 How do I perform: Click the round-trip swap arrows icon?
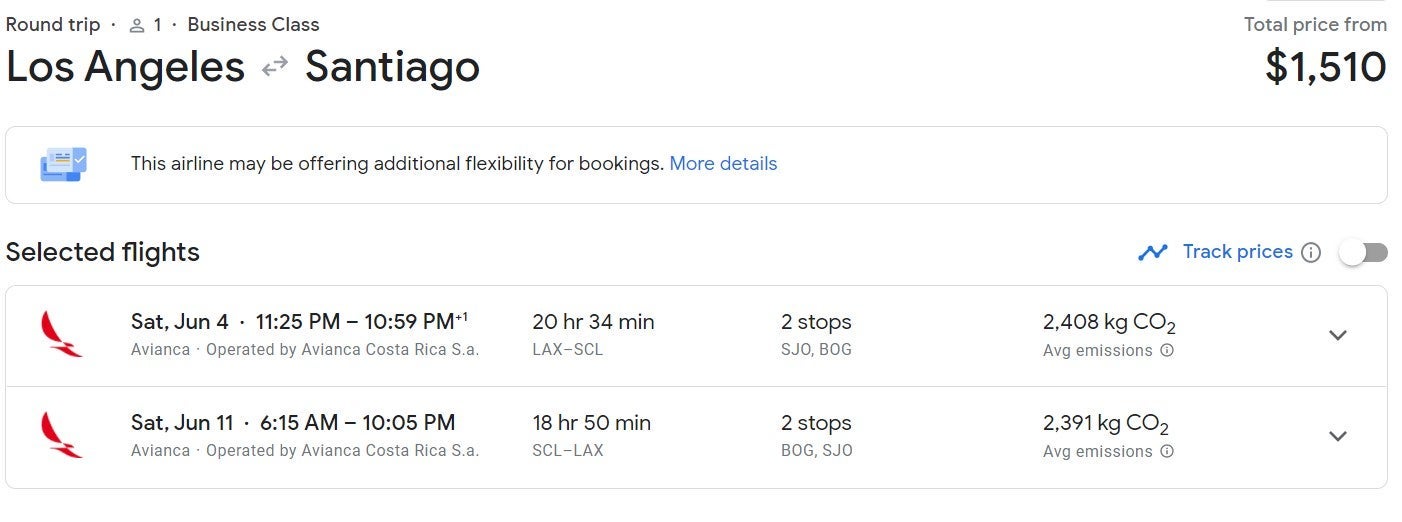pyautogui.click(x=275, y=67)
